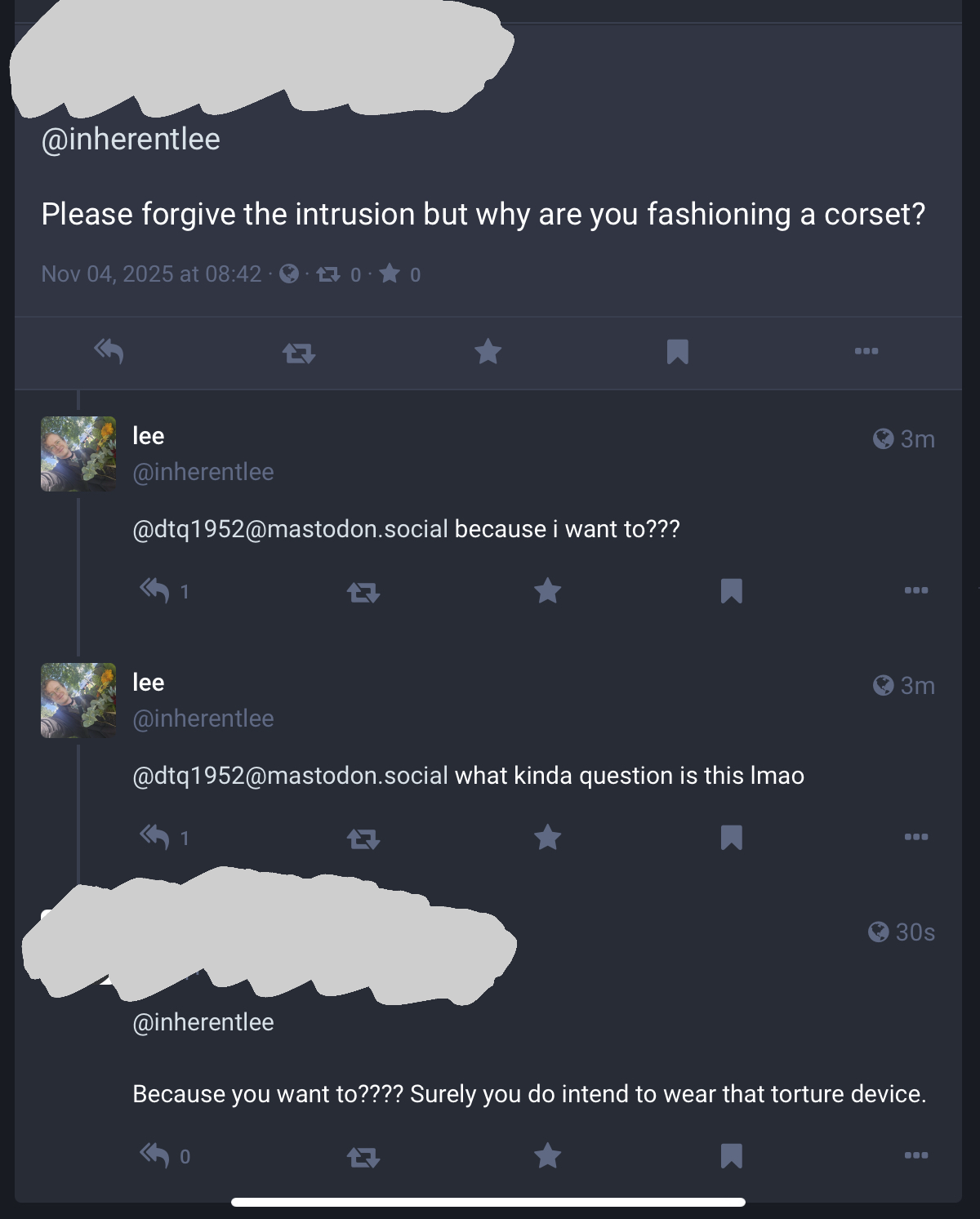This screenshot has height=1219, width=980.
Task: Boost the main post about the corset
Action: pyautogui.click(x=298, y=353)
